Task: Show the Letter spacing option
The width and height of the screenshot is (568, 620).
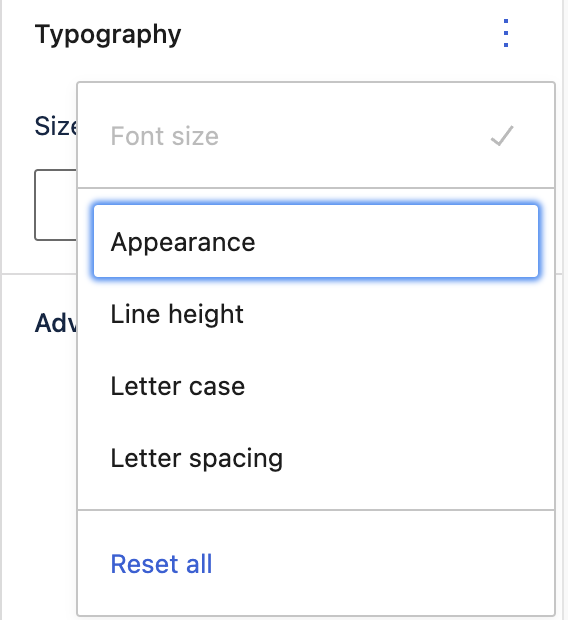Action: [316, 457]
